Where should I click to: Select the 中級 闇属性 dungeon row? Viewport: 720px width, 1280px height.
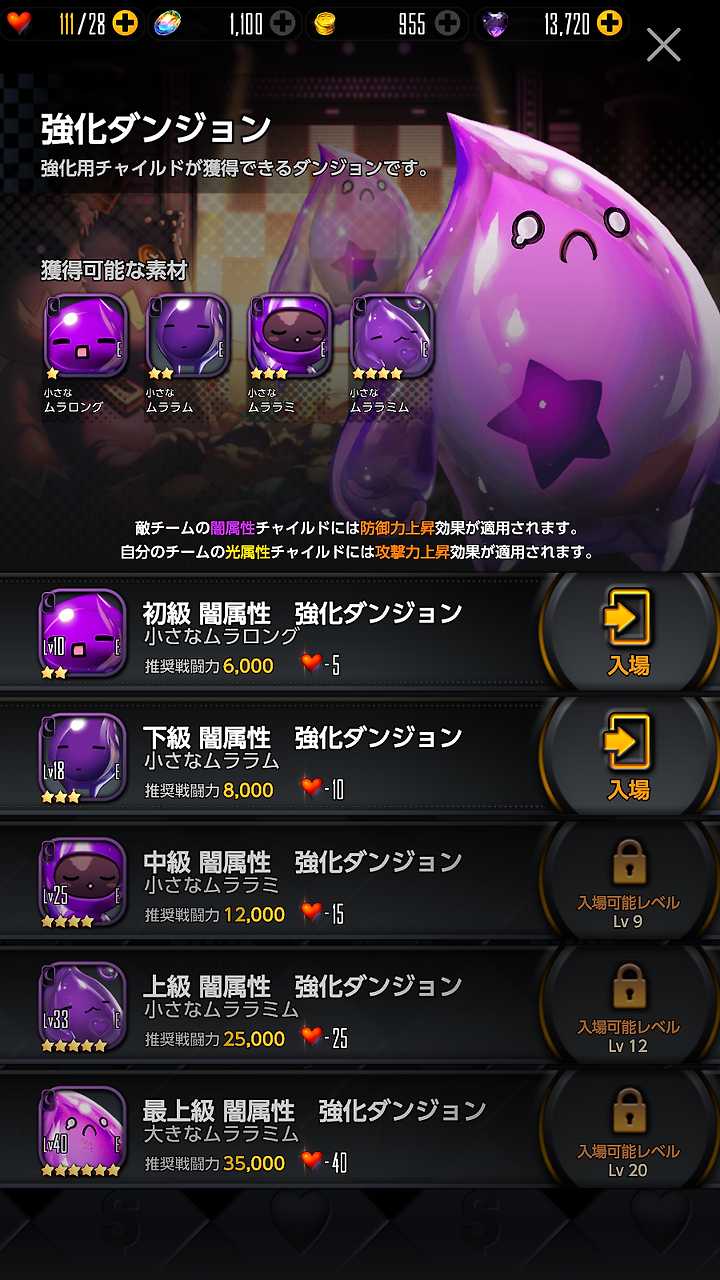pos(360,881)
